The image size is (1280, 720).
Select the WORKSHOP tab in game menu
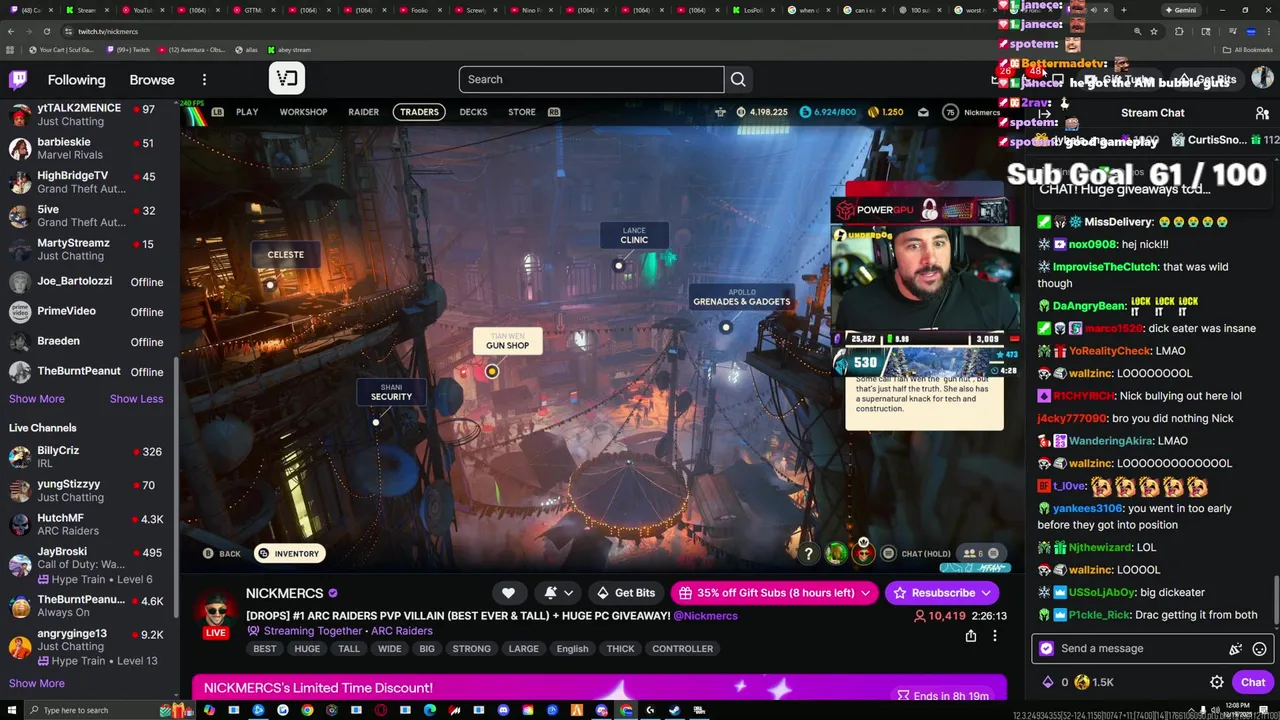(x=303, y=112)
